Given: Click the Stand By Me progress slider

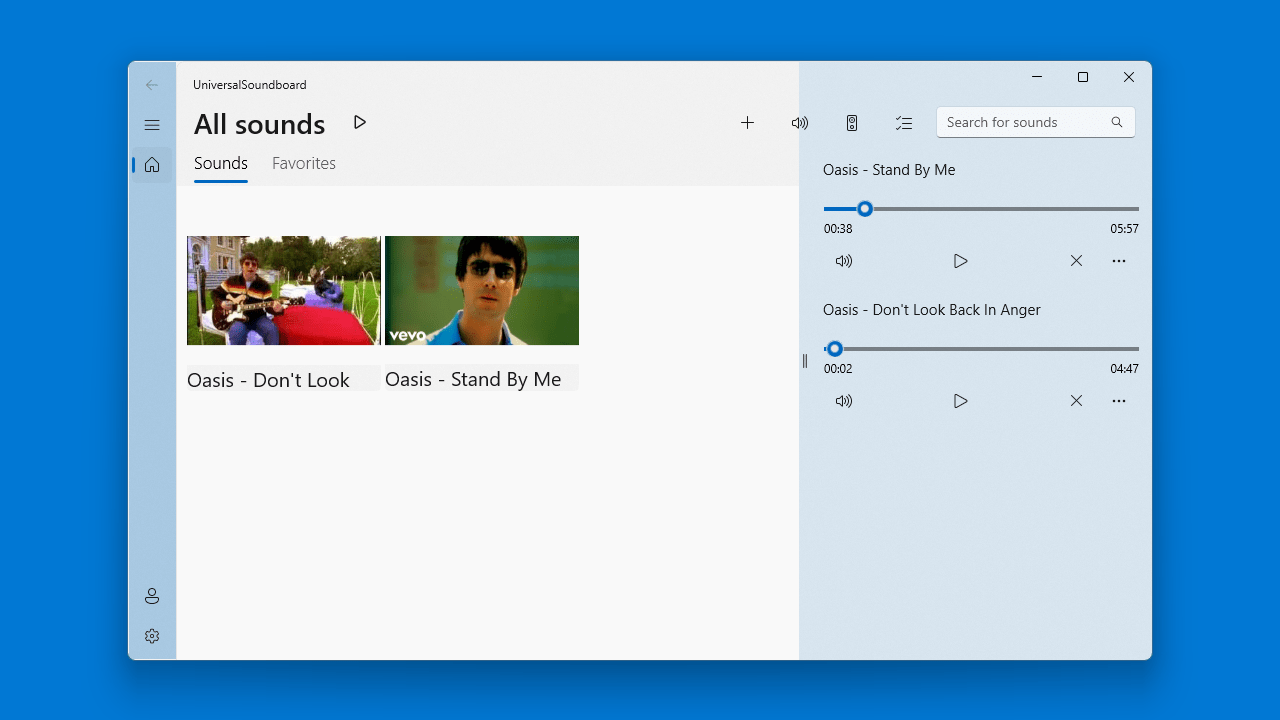Looking at the screenshot, I should click(x=981, y=209).
